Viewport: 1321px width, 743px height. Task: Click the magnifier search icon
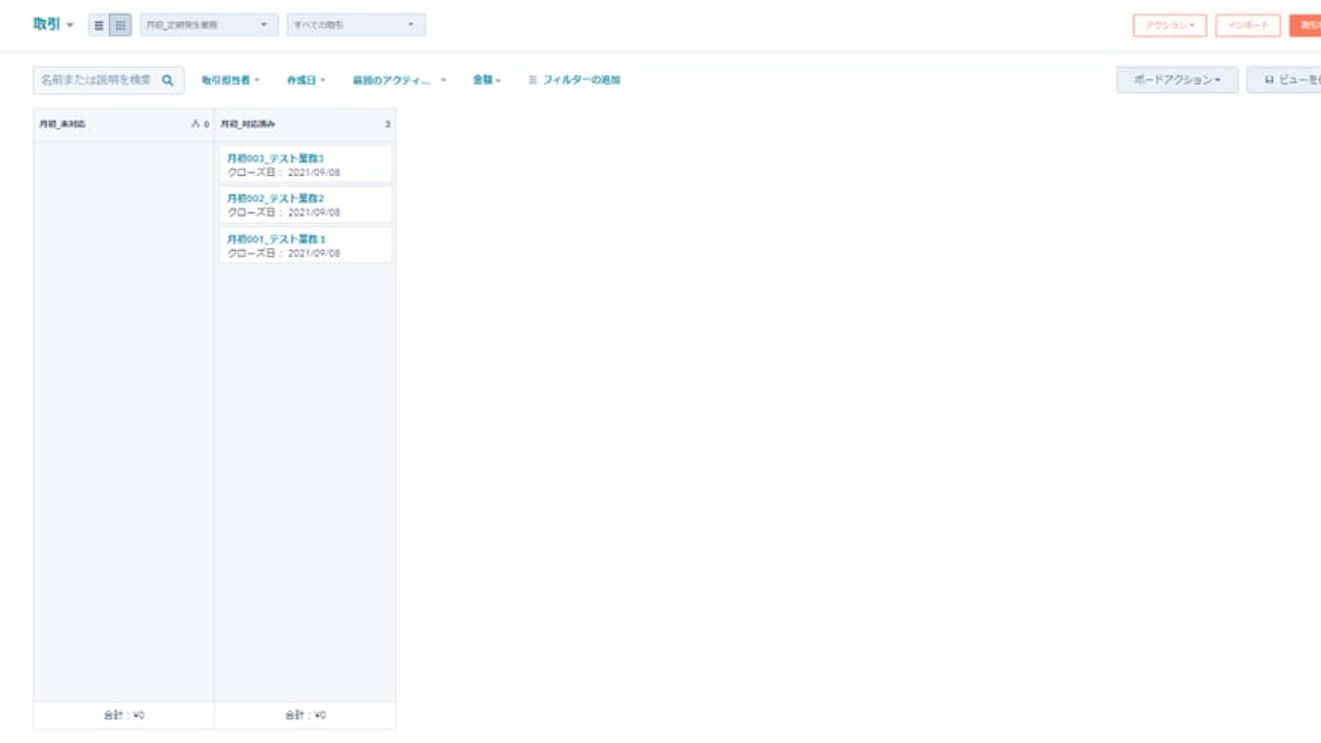168,81
